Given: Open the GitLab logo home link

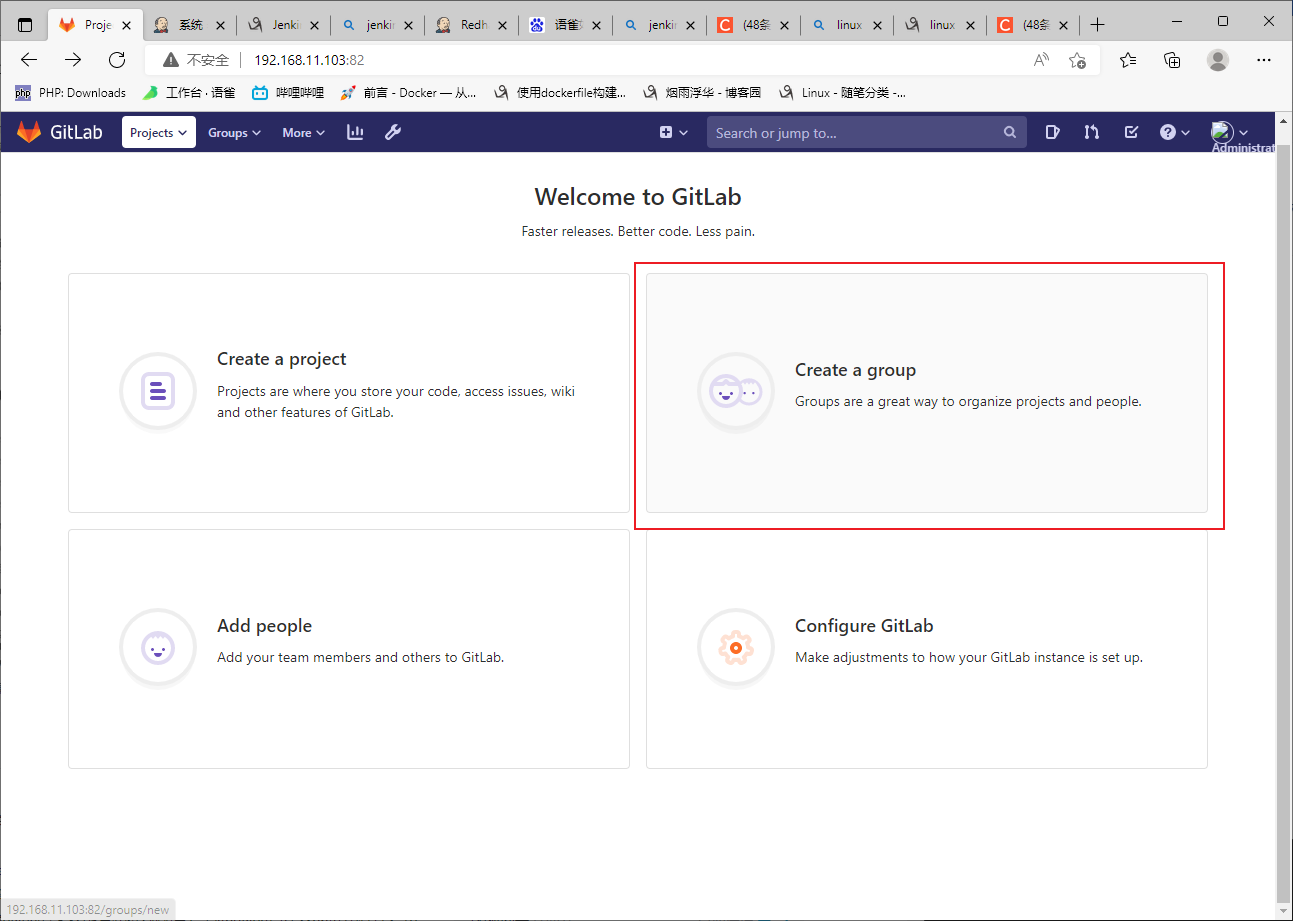Looking at the screenshot, I should [59, 132].
